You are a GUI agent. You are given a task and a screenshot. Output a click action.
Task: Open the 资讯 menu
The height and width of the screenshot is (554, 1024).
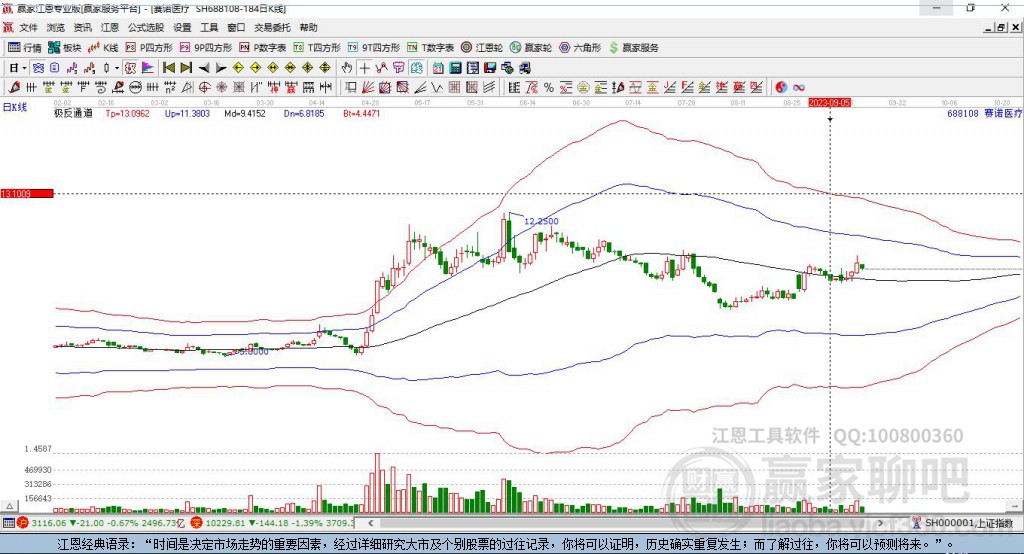click(82, 27)
